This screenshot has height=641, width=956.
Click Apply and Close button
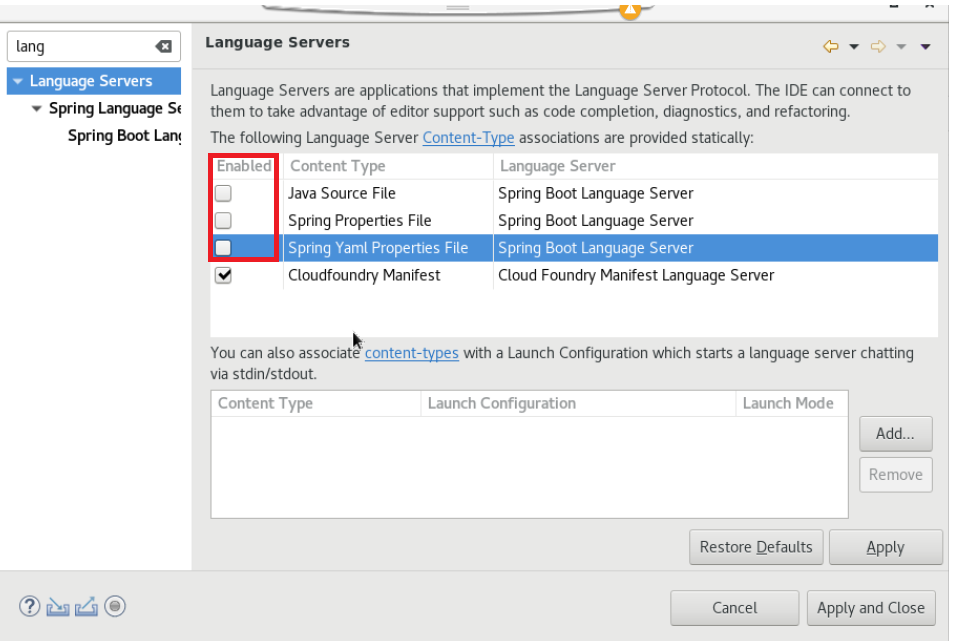coord(870,608)
